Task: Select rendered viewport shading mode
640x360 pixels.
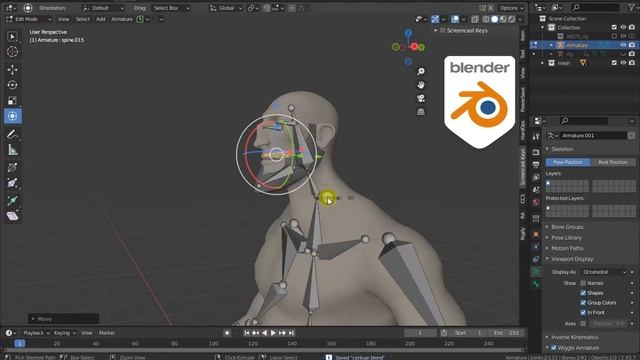Action: click(x=511, y=19)
